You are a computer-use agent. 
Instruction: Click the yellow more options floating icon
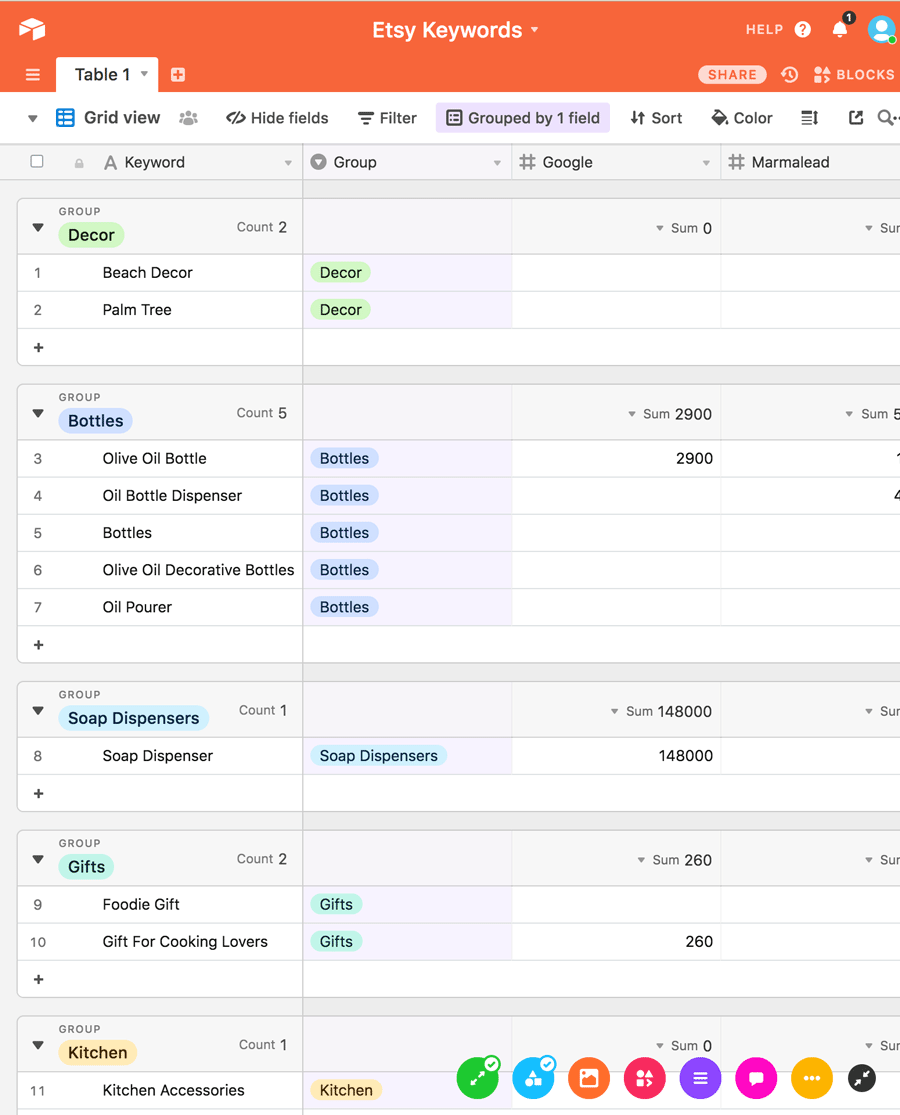(x=812, y=1078)
